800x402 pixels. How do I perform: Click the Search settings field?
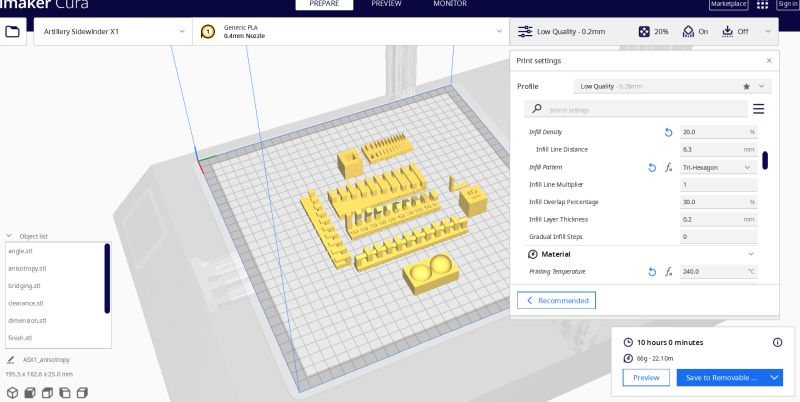pyautogui.click(x=636, y=109)
